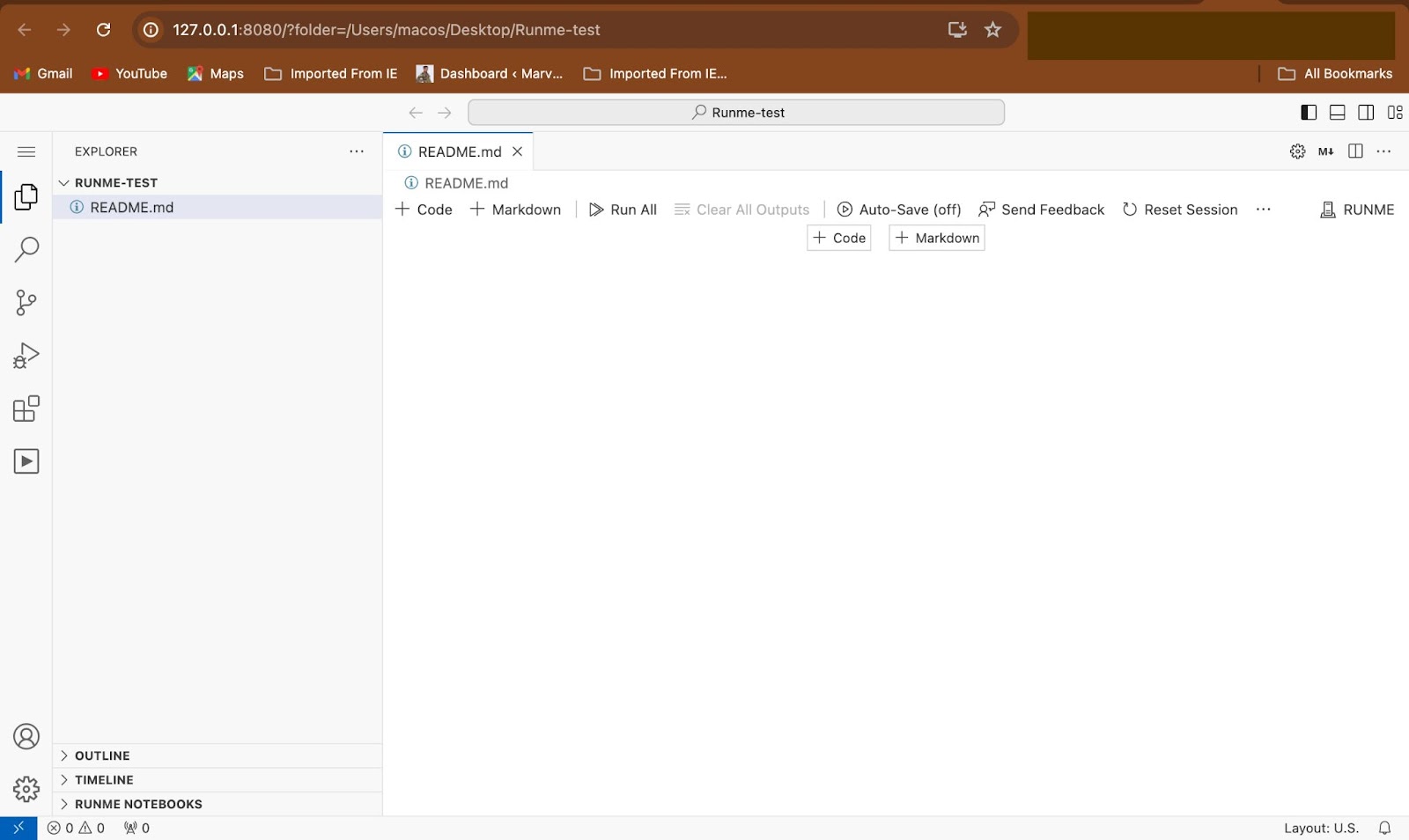Image resolution: width=1409 pixels, height=840 pixels.
Task: Expand the RUNME NOTEBOOKS section
Action: point(138,804)
